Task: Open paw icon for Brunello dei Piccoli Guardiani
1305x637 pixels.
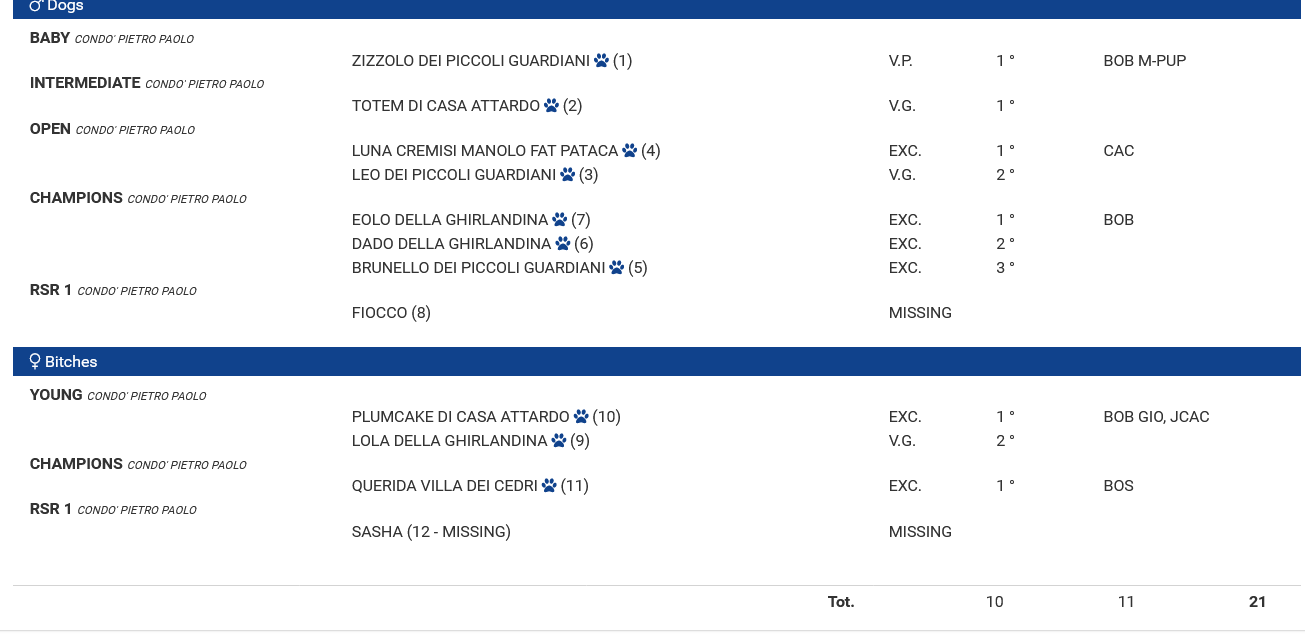Action: 616,268
